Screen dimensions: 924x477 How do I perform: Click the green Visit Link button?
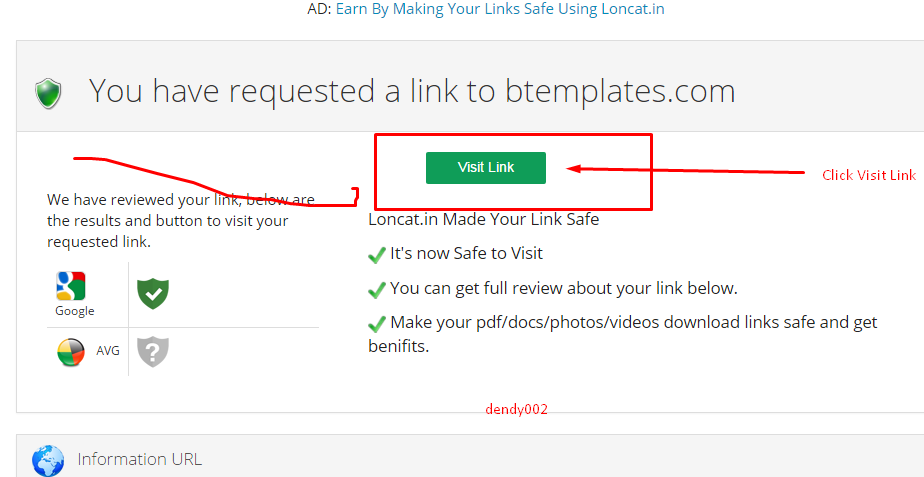coord(485,168)
